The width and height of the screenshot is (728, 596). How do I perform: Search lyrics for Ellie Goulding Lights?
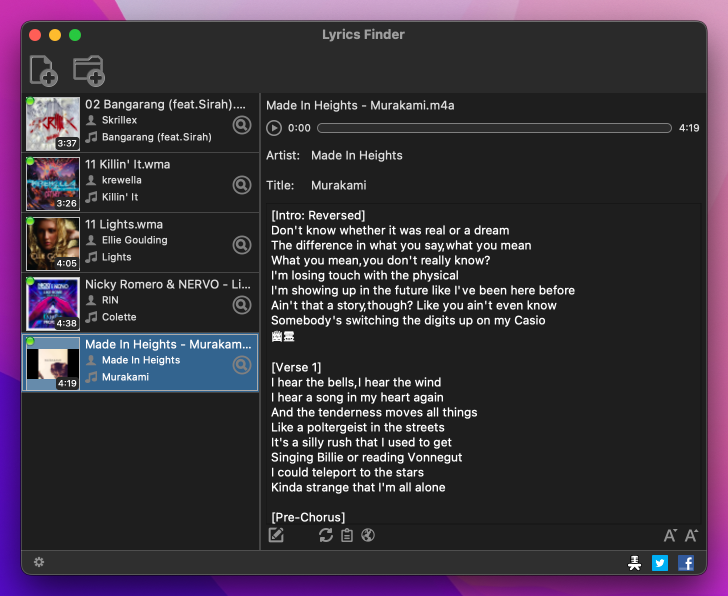pyautogui.click(x=242, y=245)
